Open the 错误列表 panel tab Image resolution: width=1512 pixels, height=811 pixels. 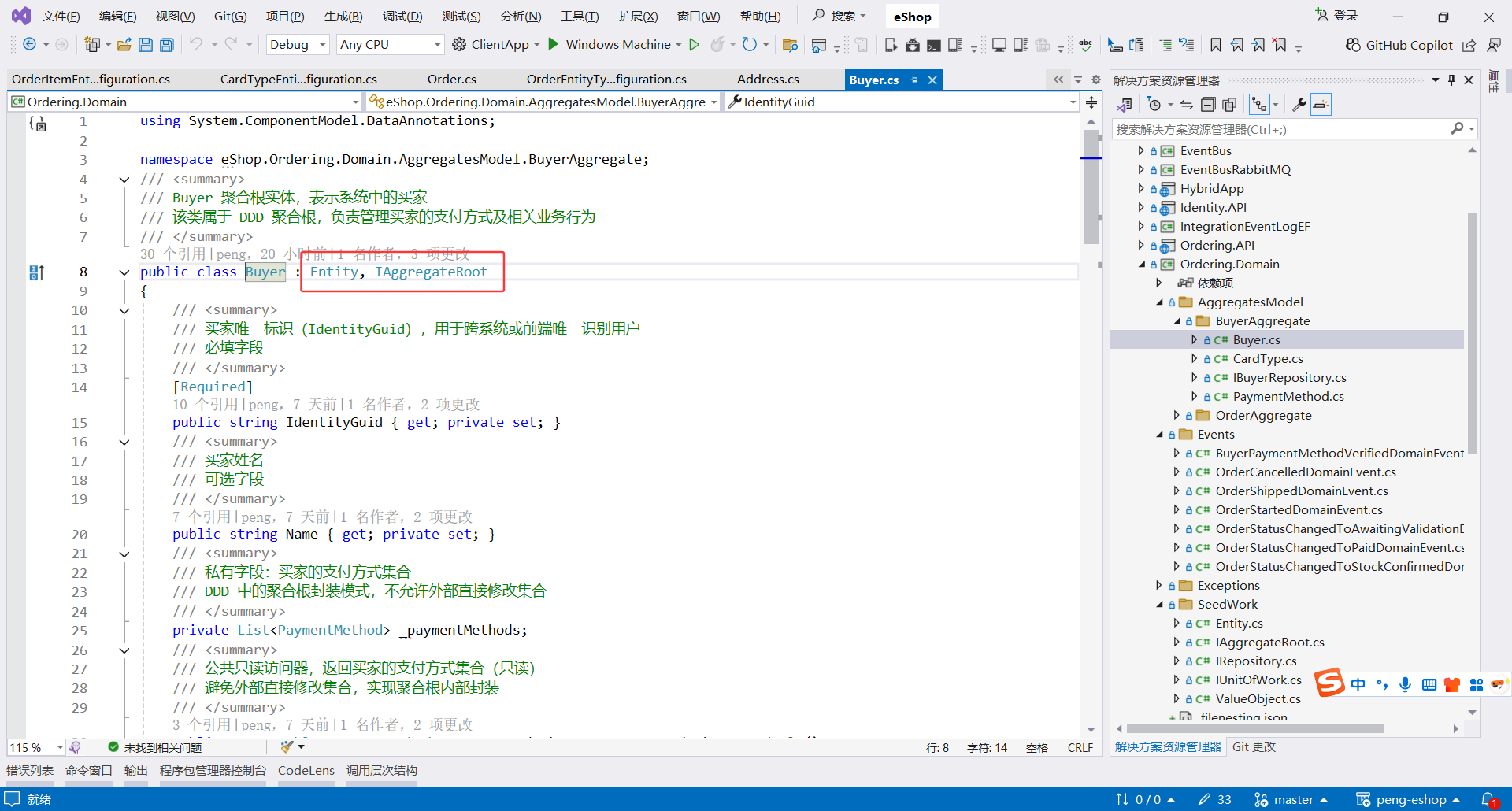click(30, 771)
